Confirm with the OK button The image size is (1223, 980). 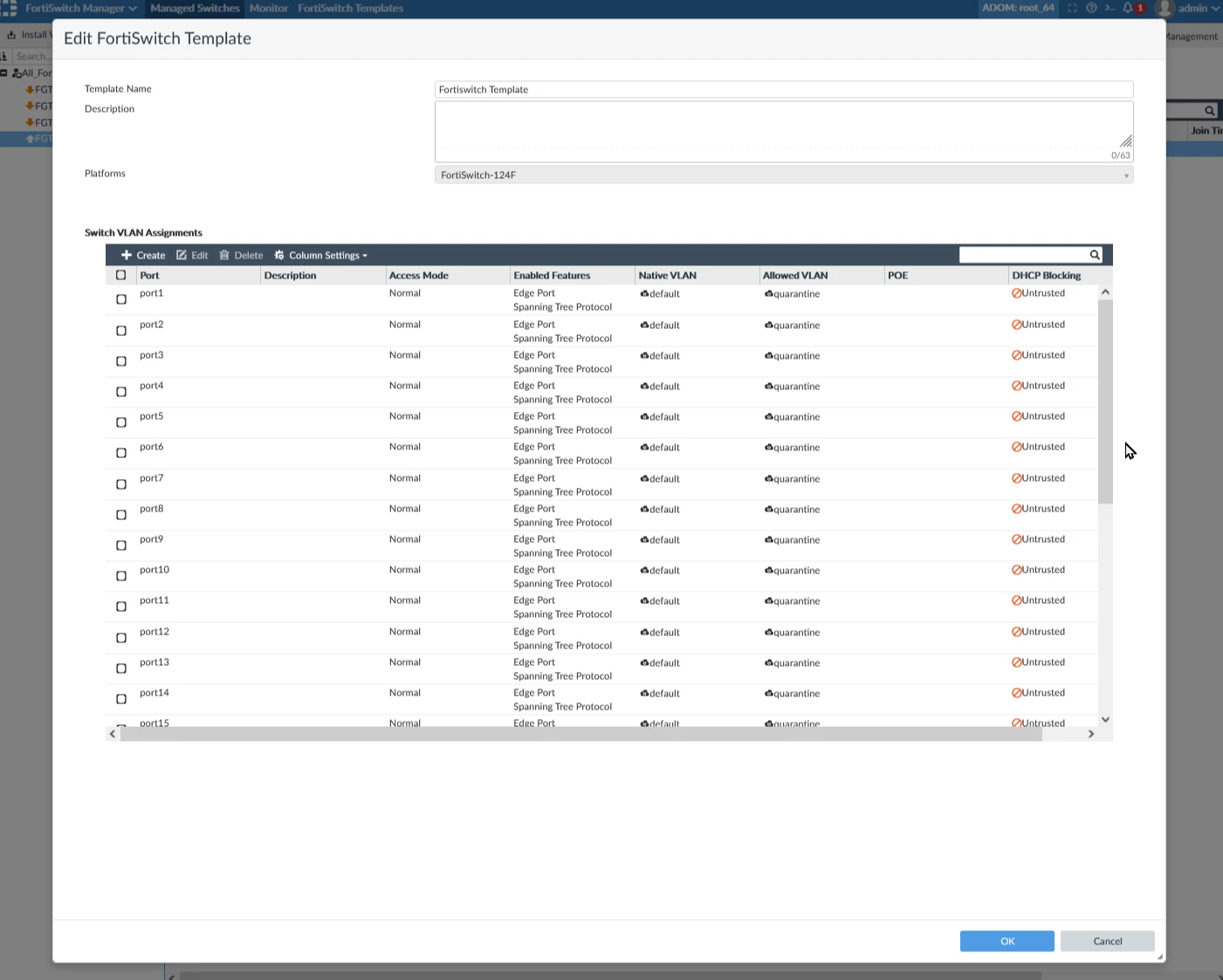(1007, 941)
